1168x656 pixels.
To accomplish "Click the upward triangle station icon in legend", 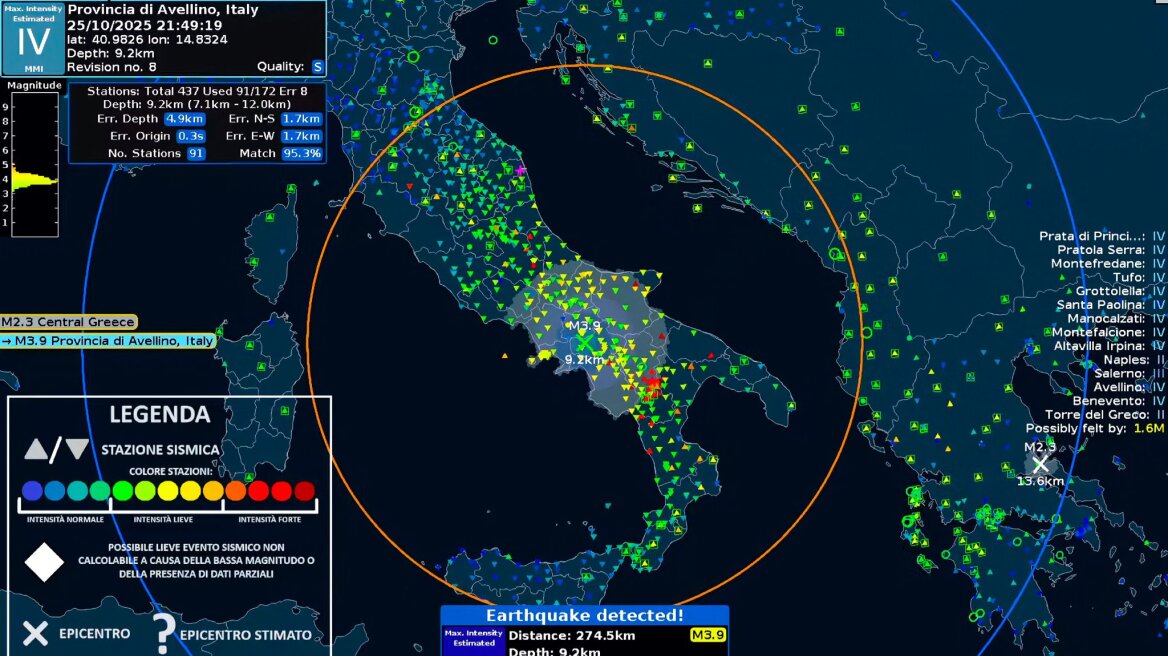I will click(36, 449).
